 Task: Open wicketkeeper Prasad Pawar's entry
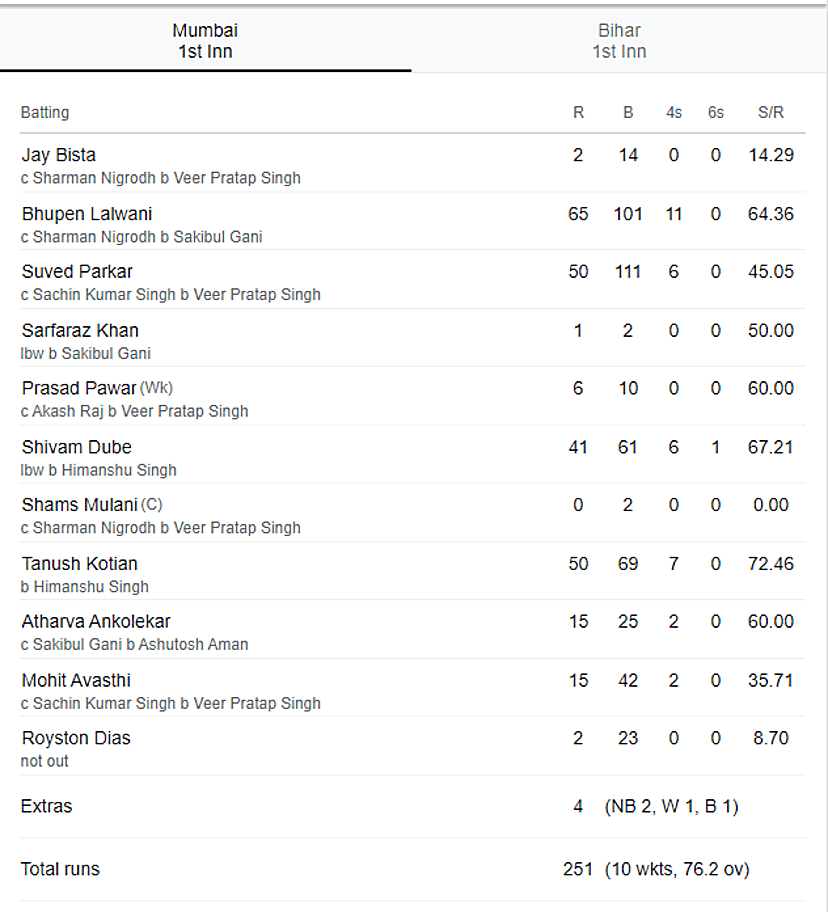click(79, 388)
